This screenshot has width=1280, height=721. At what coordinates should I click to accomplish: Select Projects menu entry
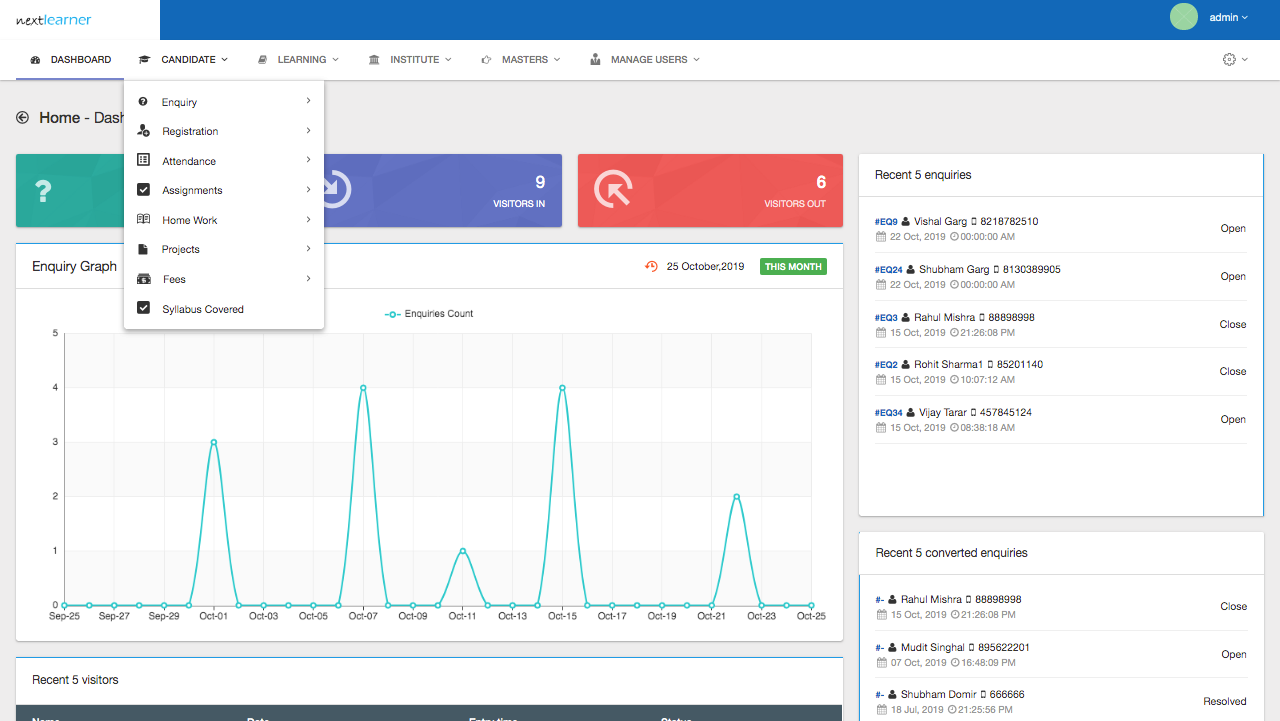pos(224,249)
